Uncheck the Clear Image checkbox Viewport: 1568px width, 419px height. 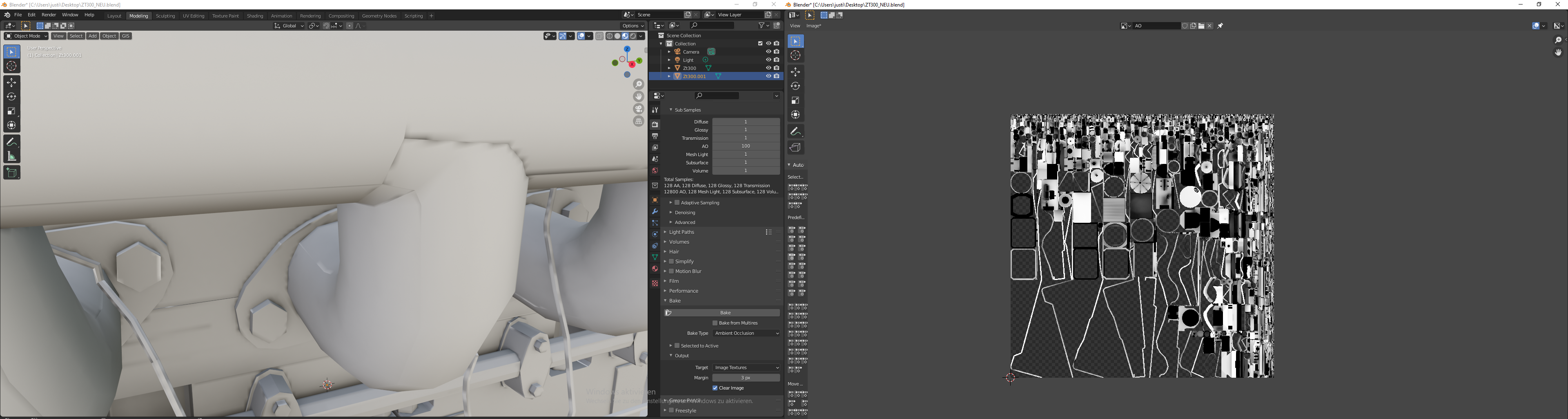click(715, 388)
